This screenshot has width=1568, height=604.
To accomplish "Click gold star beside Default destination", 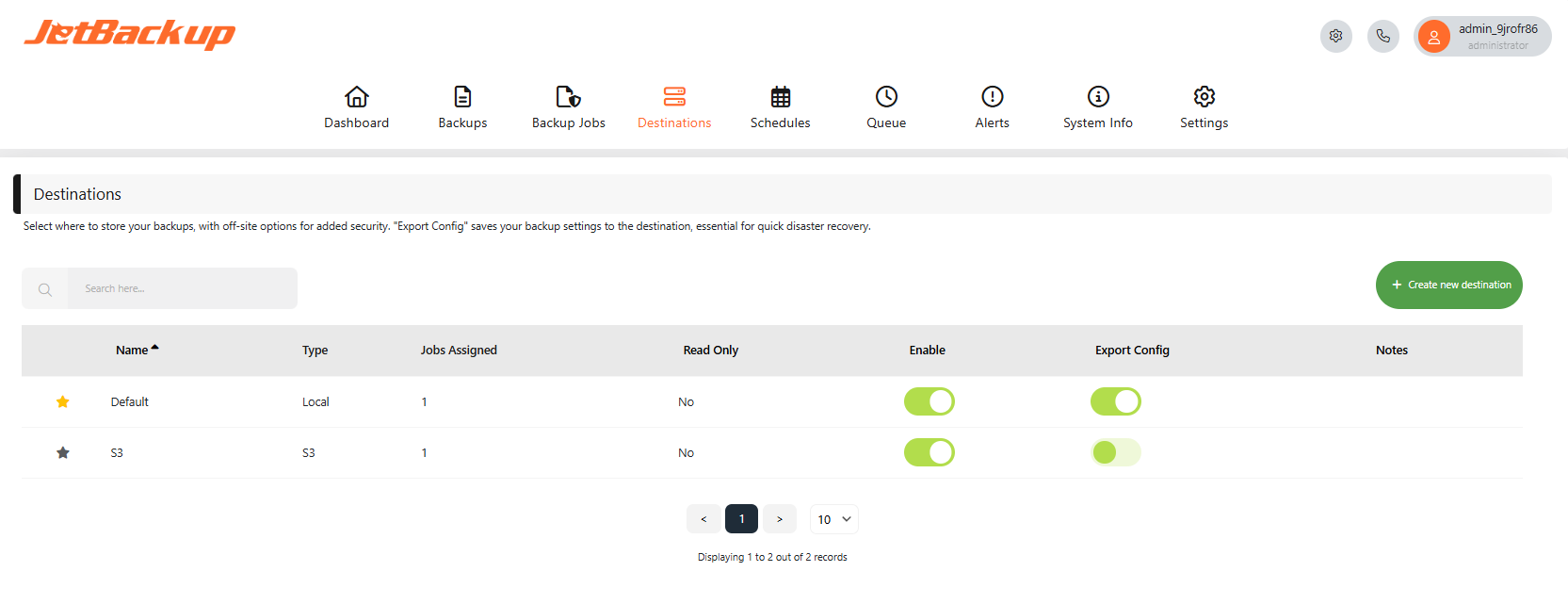I will click(63, 402).
